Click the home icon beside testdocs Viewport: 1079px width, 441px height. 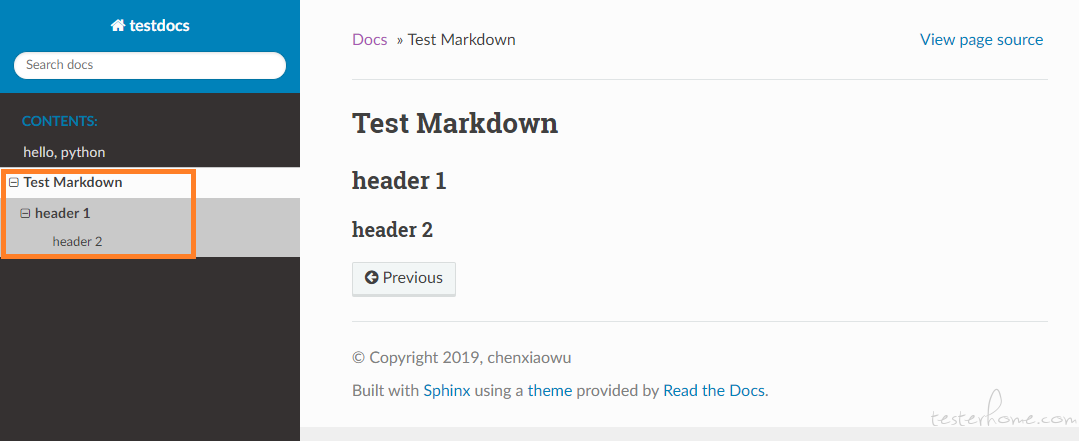click(x=118, y=26)
